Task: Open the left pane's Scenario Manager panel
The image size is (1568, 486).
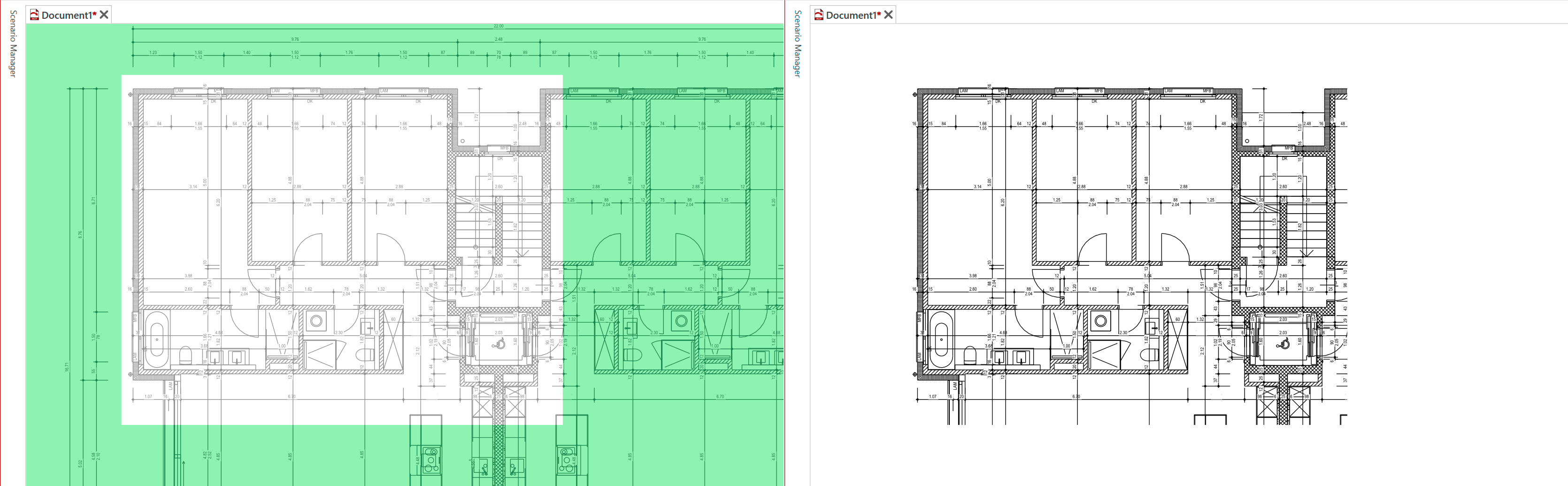Action: [x=13, y=43]
